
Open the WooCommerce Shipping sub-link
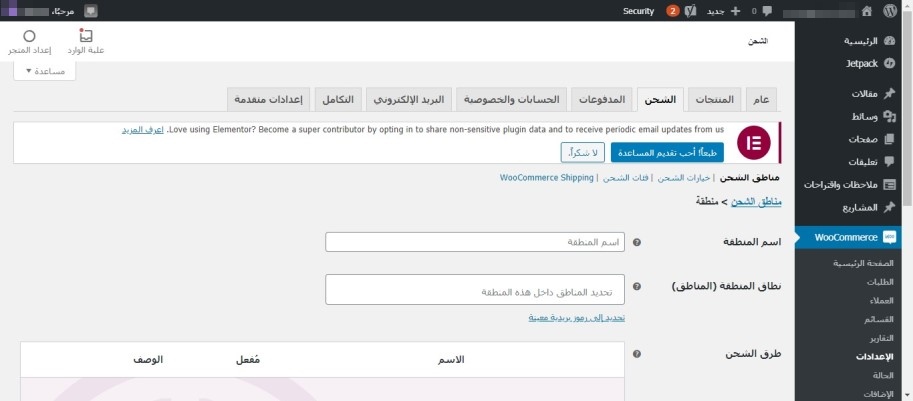click(546, 178)
